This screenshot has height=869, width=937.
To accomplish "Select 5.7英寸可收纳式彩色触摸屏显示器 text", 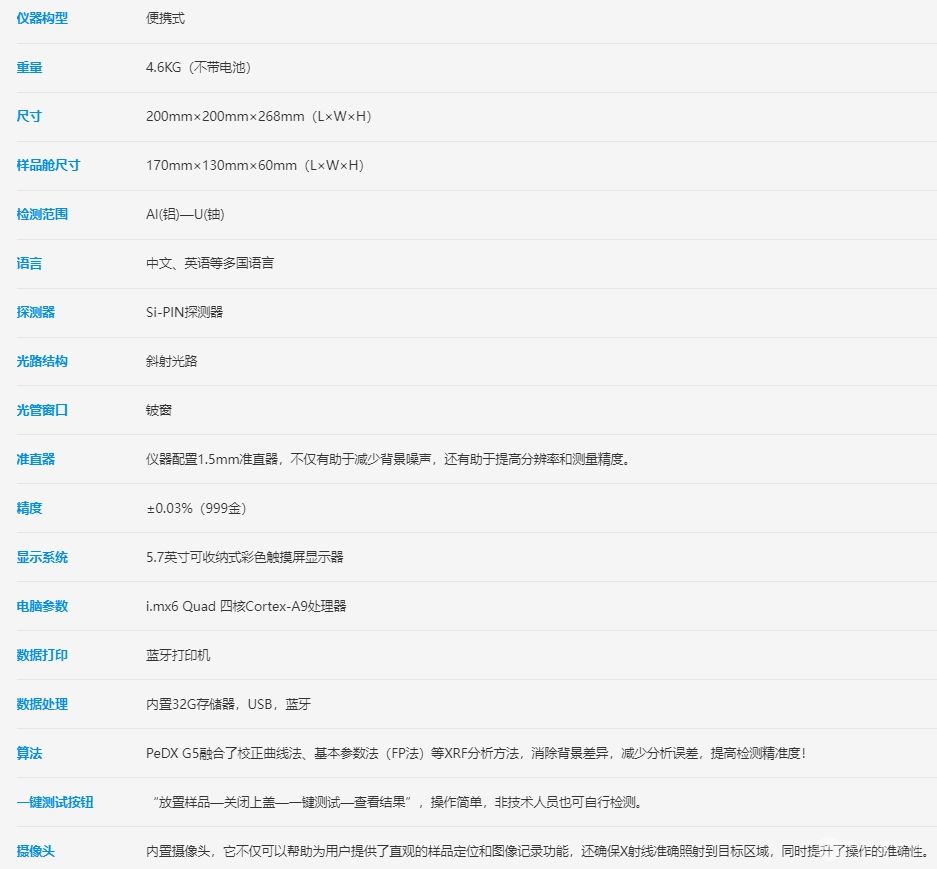I will 245,558.
